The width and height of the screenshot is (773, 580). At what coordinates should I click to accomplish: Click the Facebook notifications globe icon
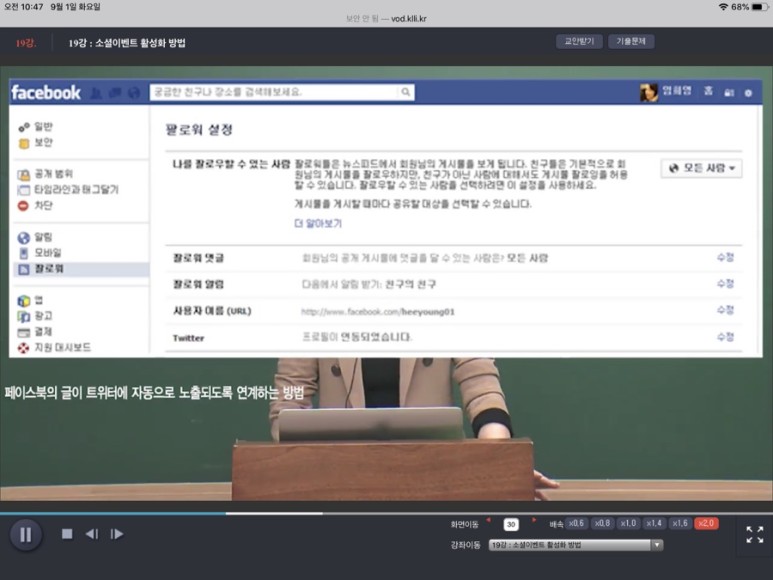134,93
